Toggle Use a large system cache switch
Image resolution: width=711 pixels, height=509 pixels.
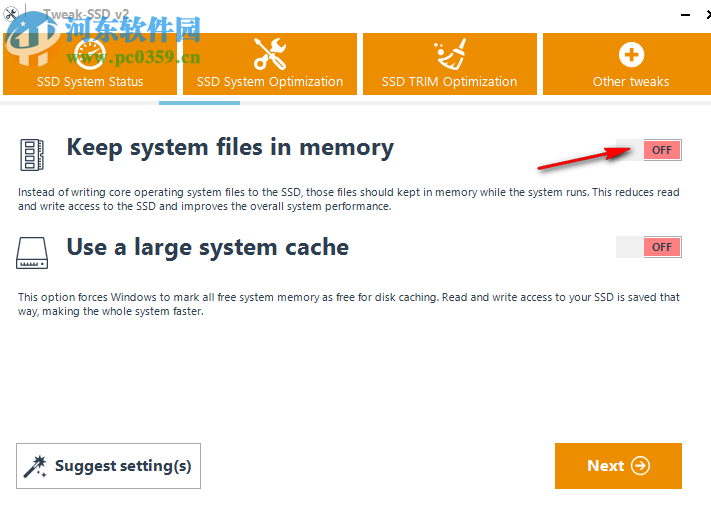pyautogui.click(x=648, y=247)
